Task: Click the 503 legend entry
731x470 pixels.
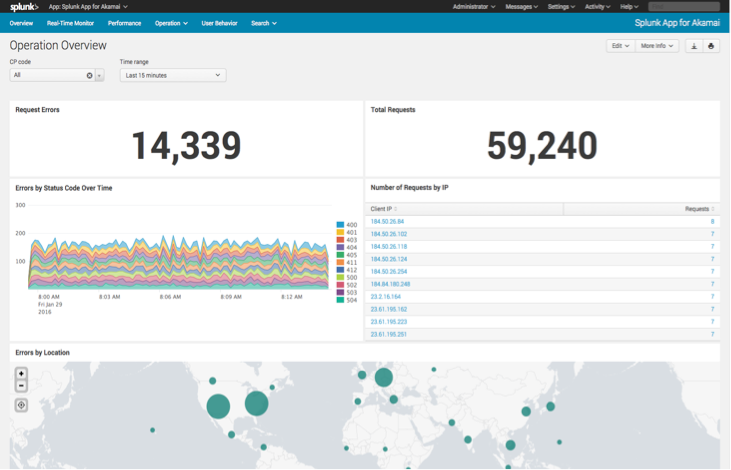Action: pos(347,292)
